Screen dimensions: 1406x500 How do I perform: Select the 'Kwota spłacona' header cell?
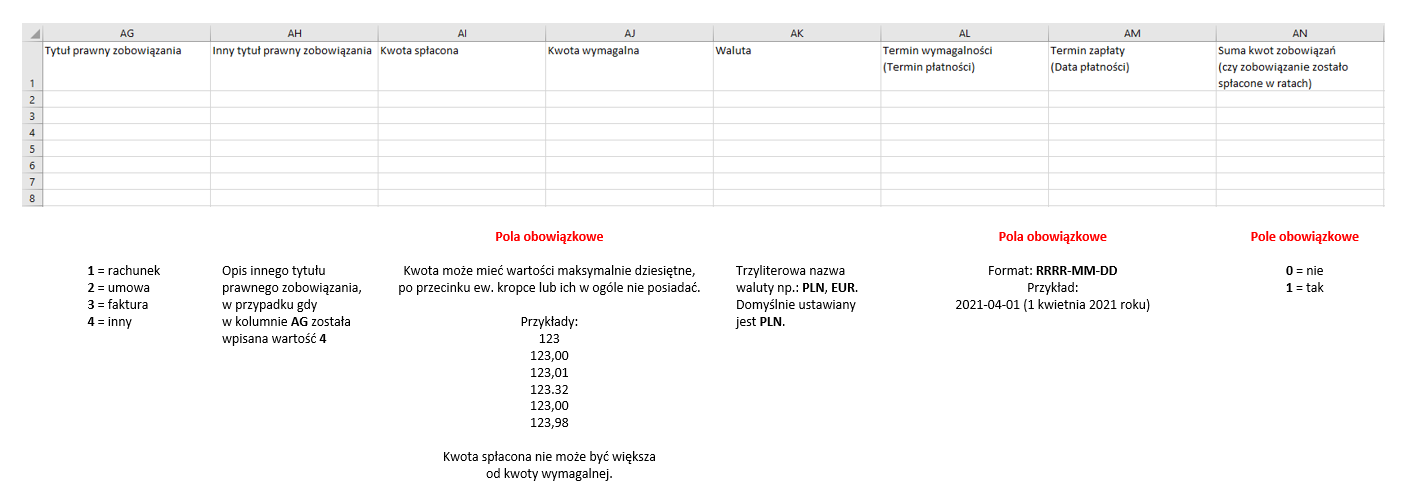tap(461, 66)
